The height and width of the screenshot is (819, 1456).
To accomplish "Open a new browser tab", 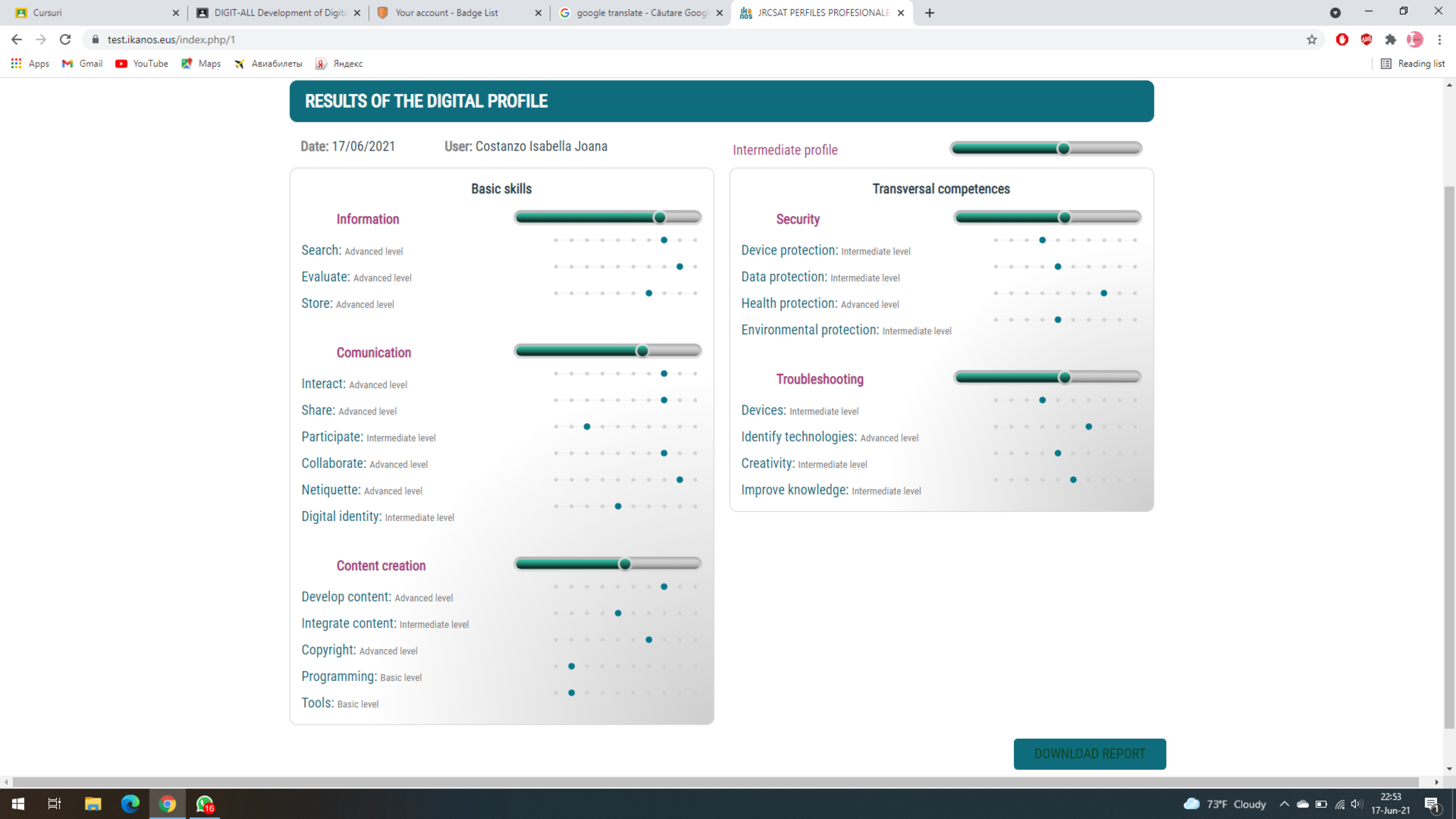I will [929, 13].
